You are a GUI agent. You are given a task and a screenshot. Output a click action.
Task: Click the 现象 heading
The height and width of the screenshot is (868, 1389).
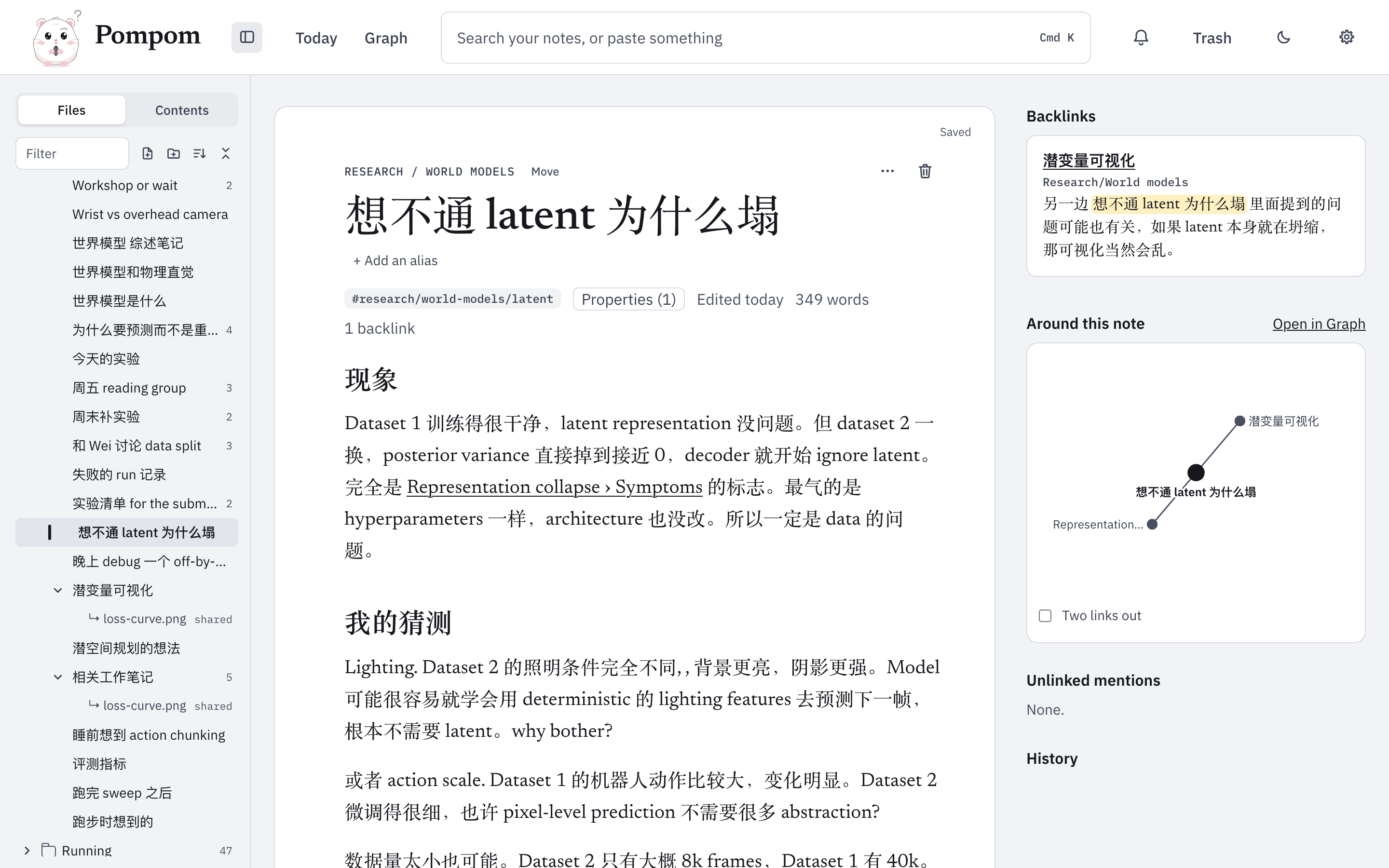point(371,380)
